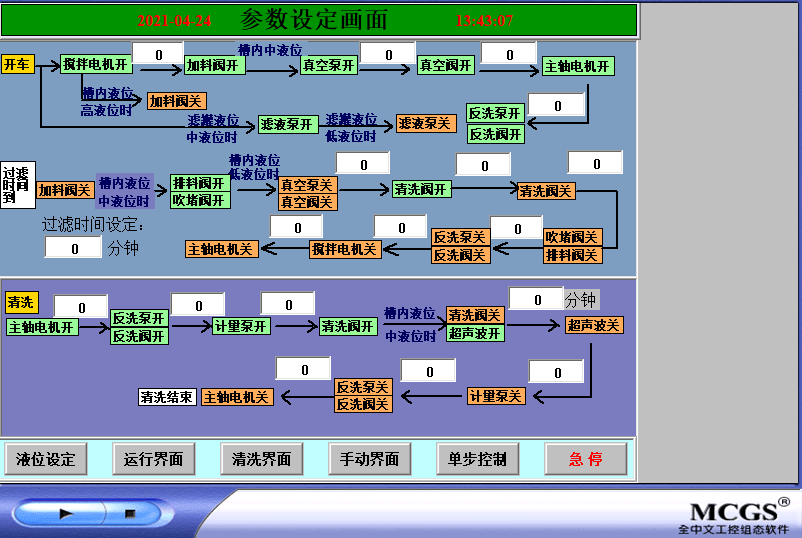Click the 过滤时间设定 minutes input box
The width and height of the screenshot is (802, 538).
coord(72,247)
